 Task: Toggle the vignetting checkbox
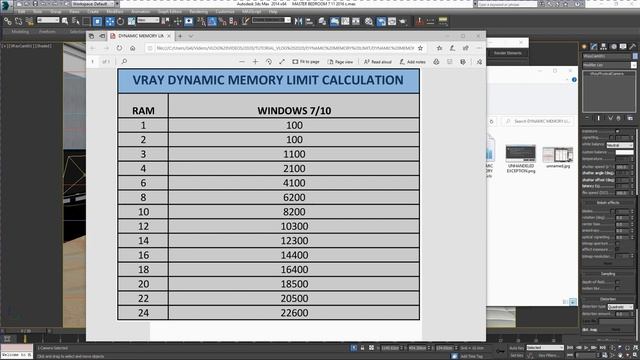coord(611,138)
